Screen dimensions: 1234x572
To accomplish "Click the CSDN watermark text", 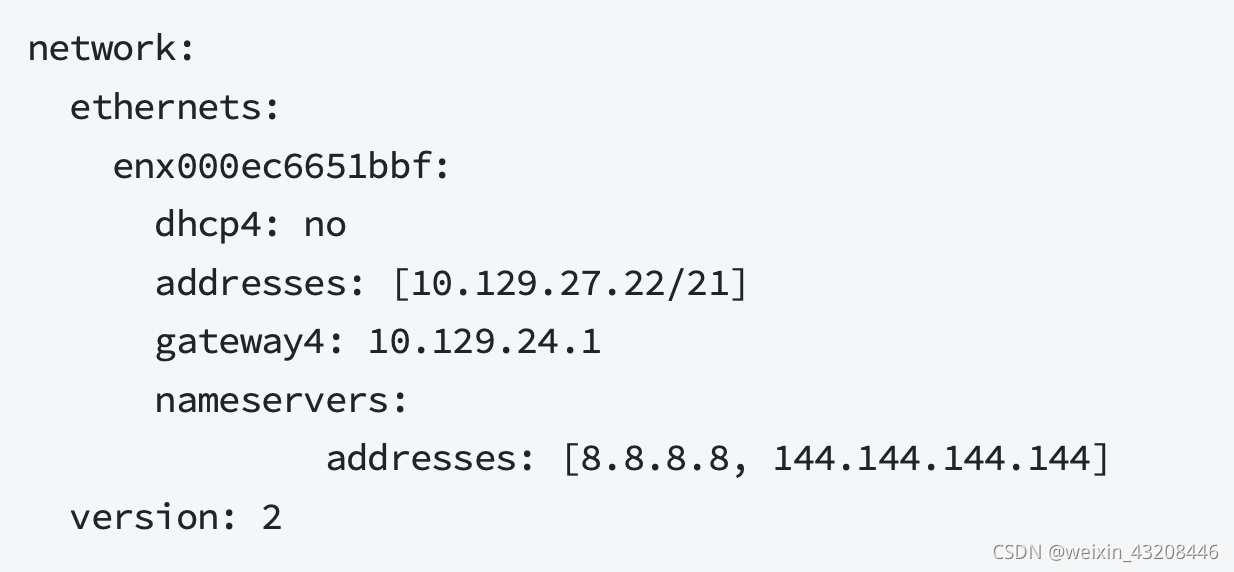I will (x=1017, y=552).
